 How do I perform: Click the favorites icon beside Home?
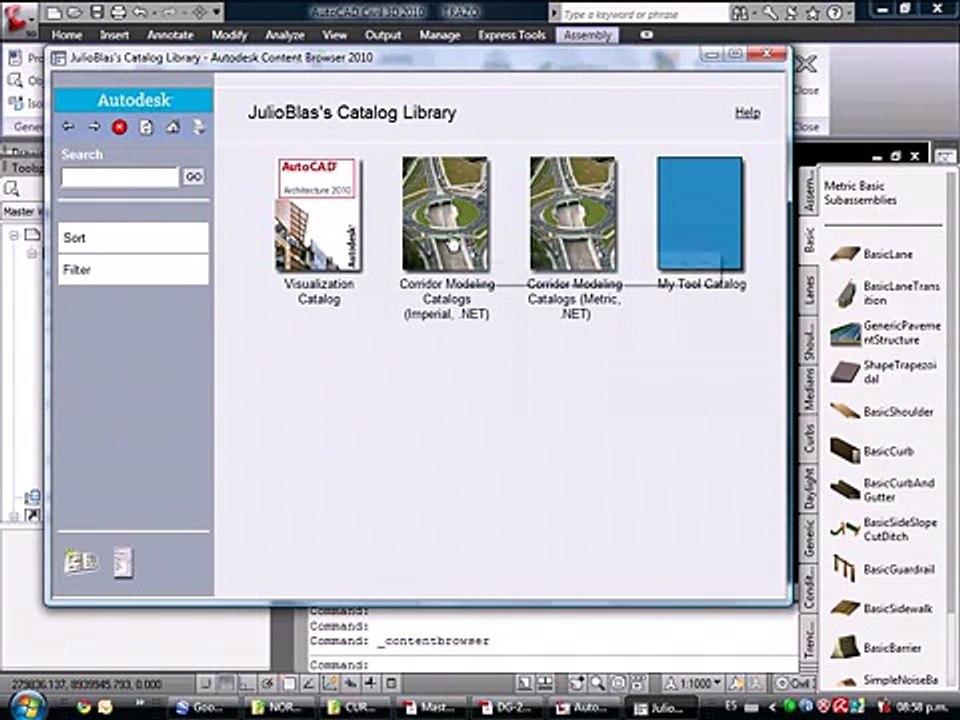(199, 127)
